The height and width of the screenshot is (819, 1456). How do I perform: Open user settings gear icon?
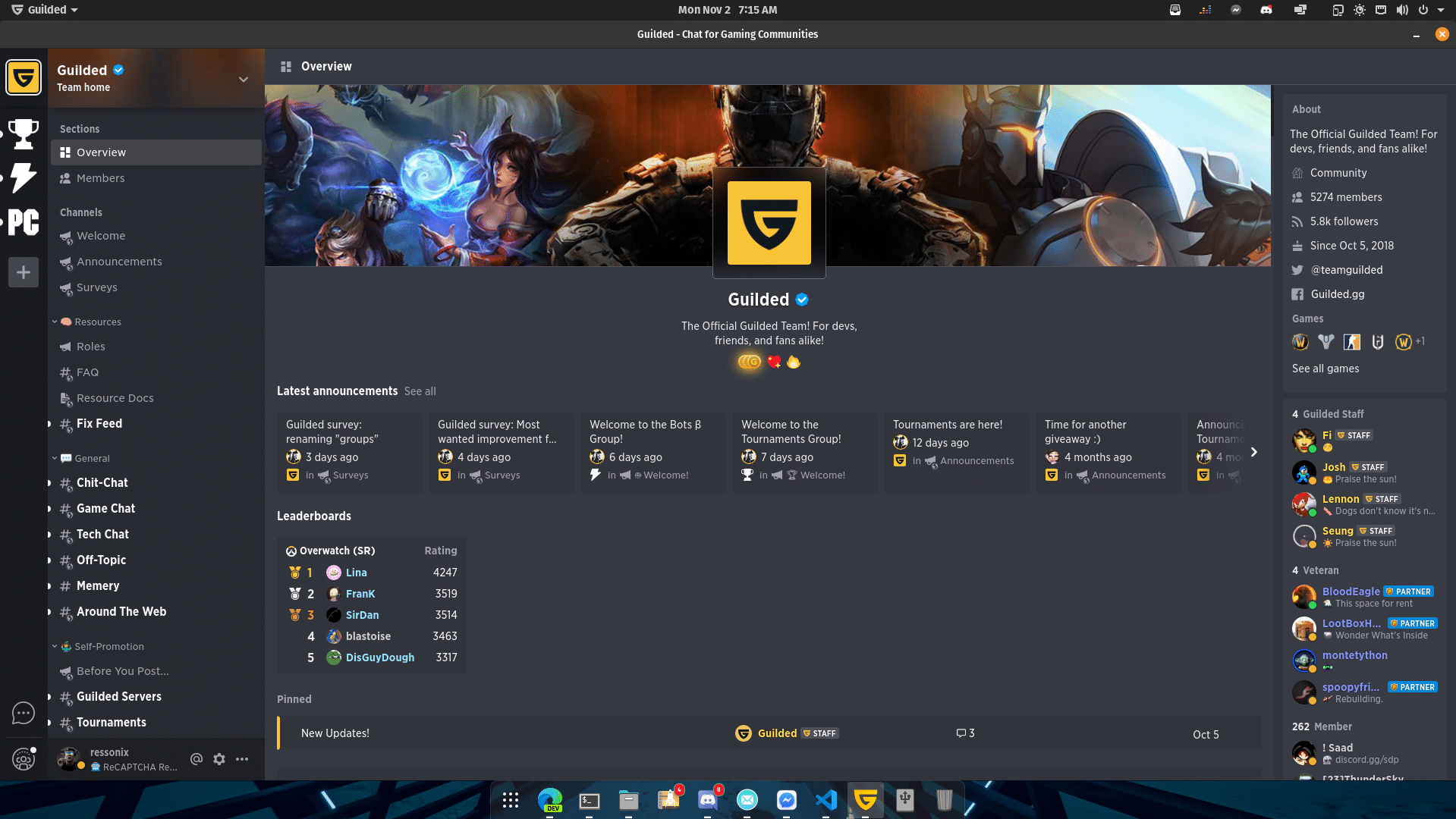[219, 759]
